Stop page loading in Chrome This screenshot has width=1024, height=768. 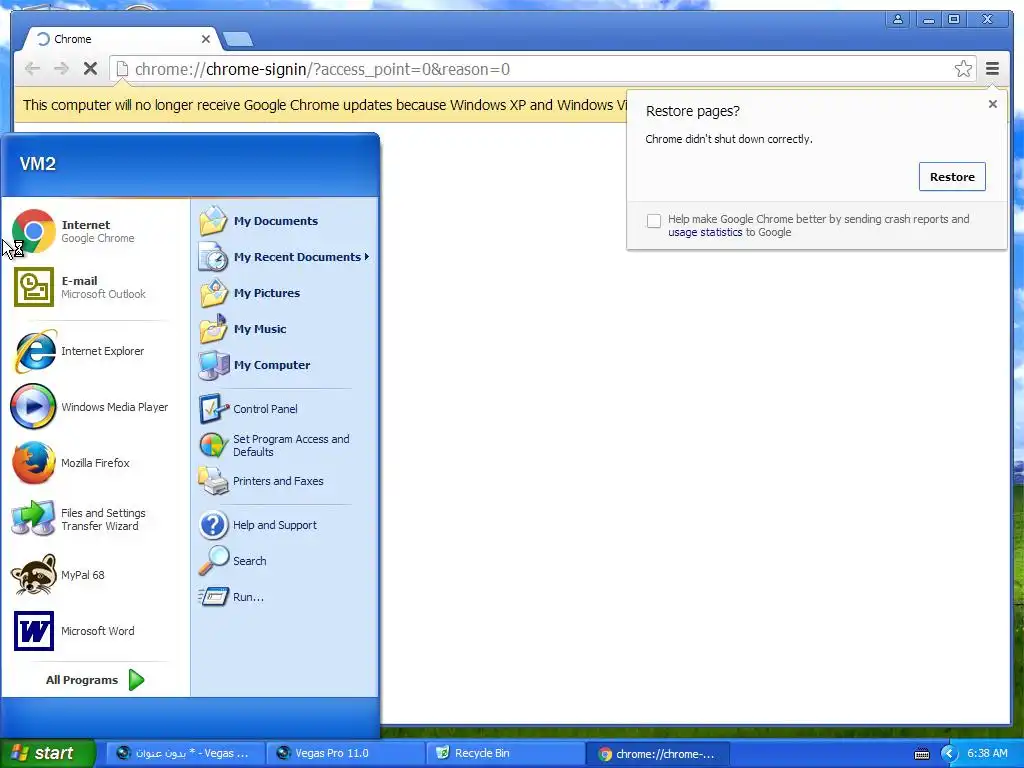pyautogui.click(x=90, y=69)
